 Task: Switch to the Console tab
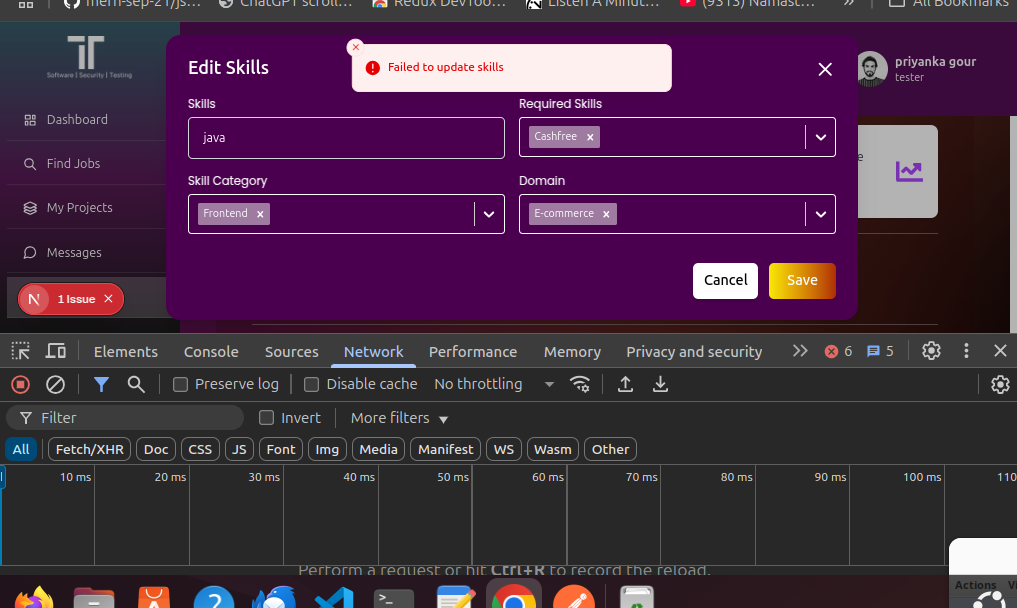pos(211,352)
